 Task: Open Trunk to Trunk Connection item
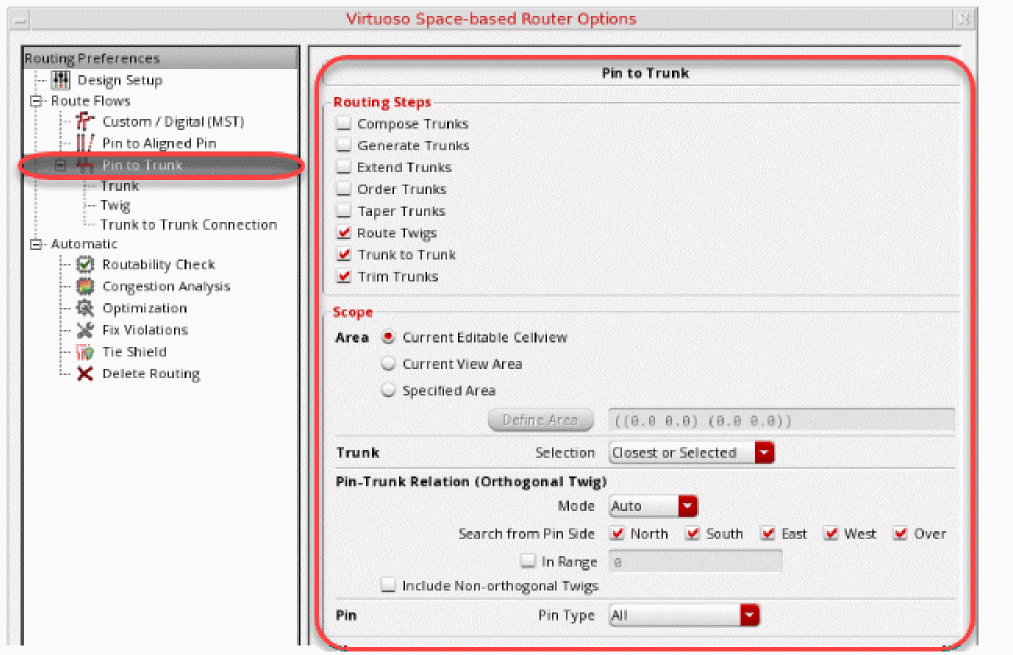pos(189,225)
